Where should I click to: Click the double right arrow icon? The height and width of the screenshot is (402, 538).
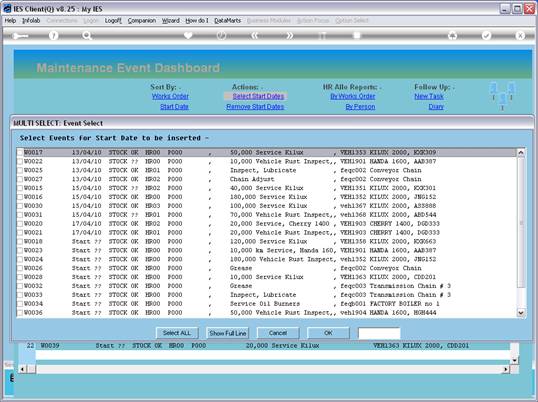[x=289, y=35]
